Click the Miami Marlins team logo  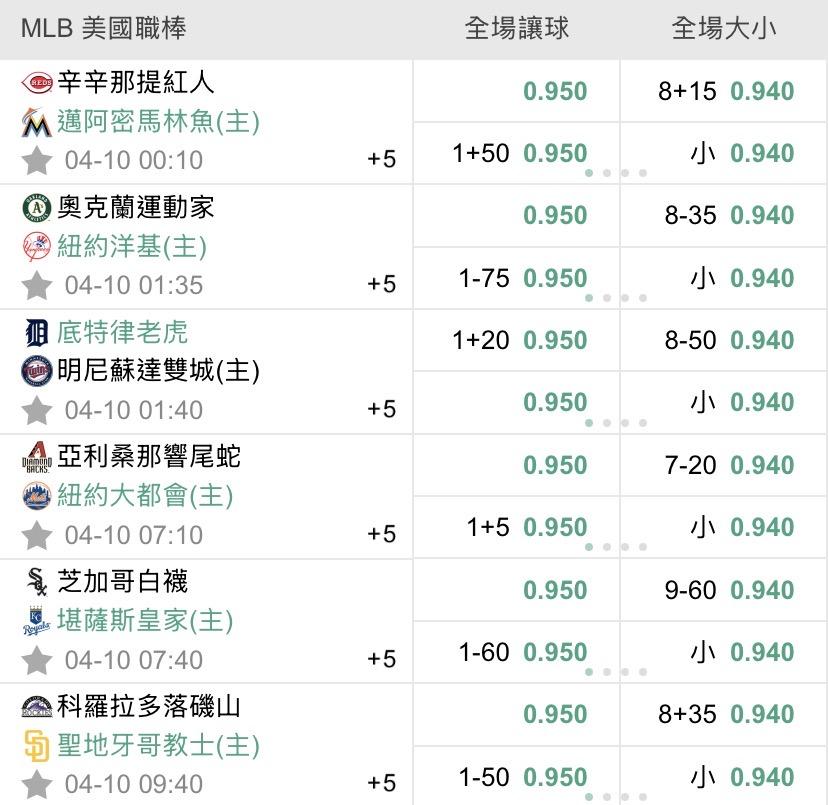pos(37,123)
